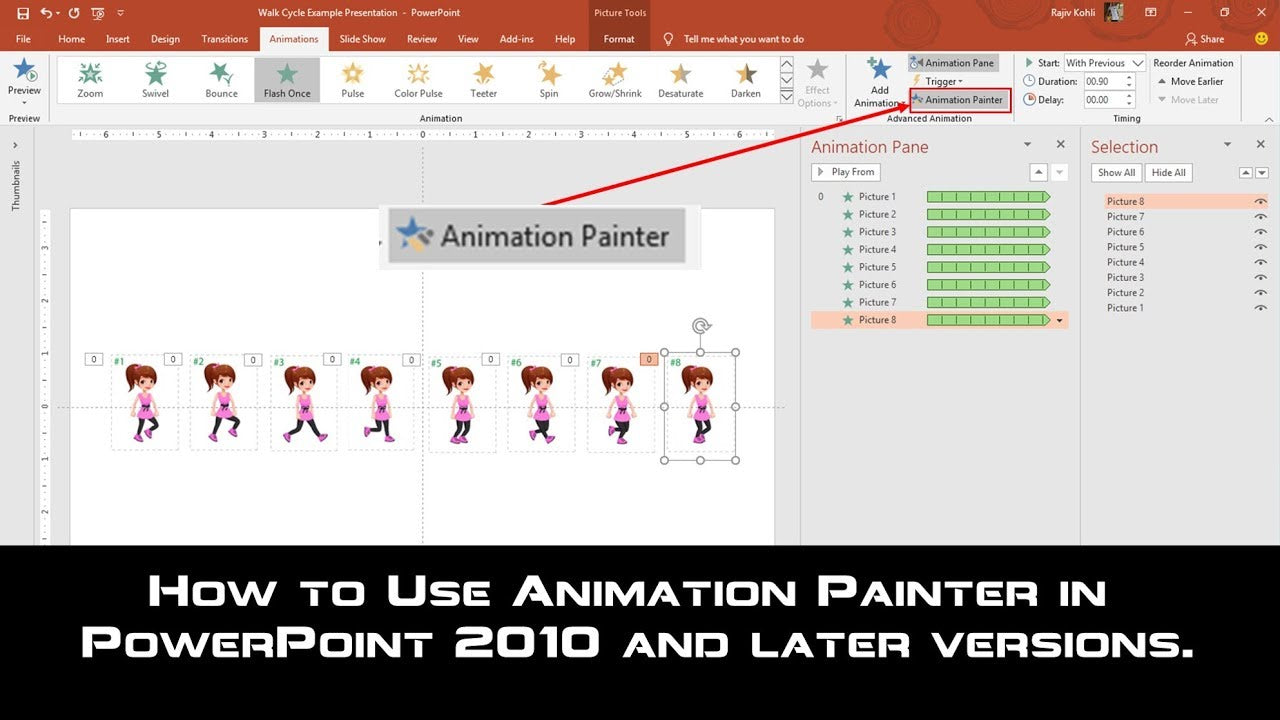Screen dimensions: 1280x720
Task: Apply the Teeter animation effect
Action: pos(483,78)
